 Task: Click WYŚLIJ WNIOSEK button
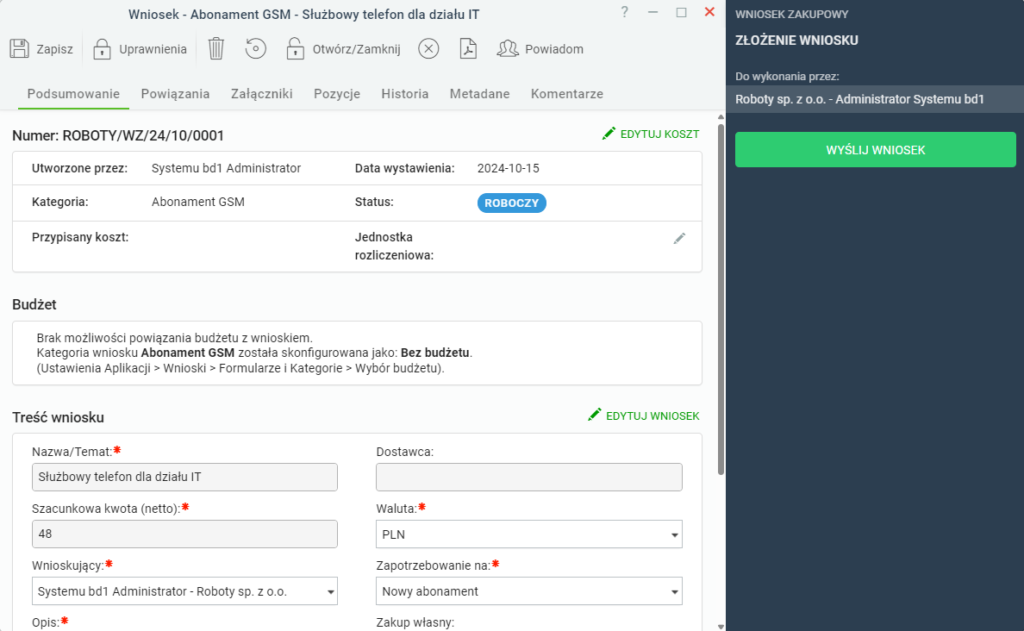coord(875,150)
